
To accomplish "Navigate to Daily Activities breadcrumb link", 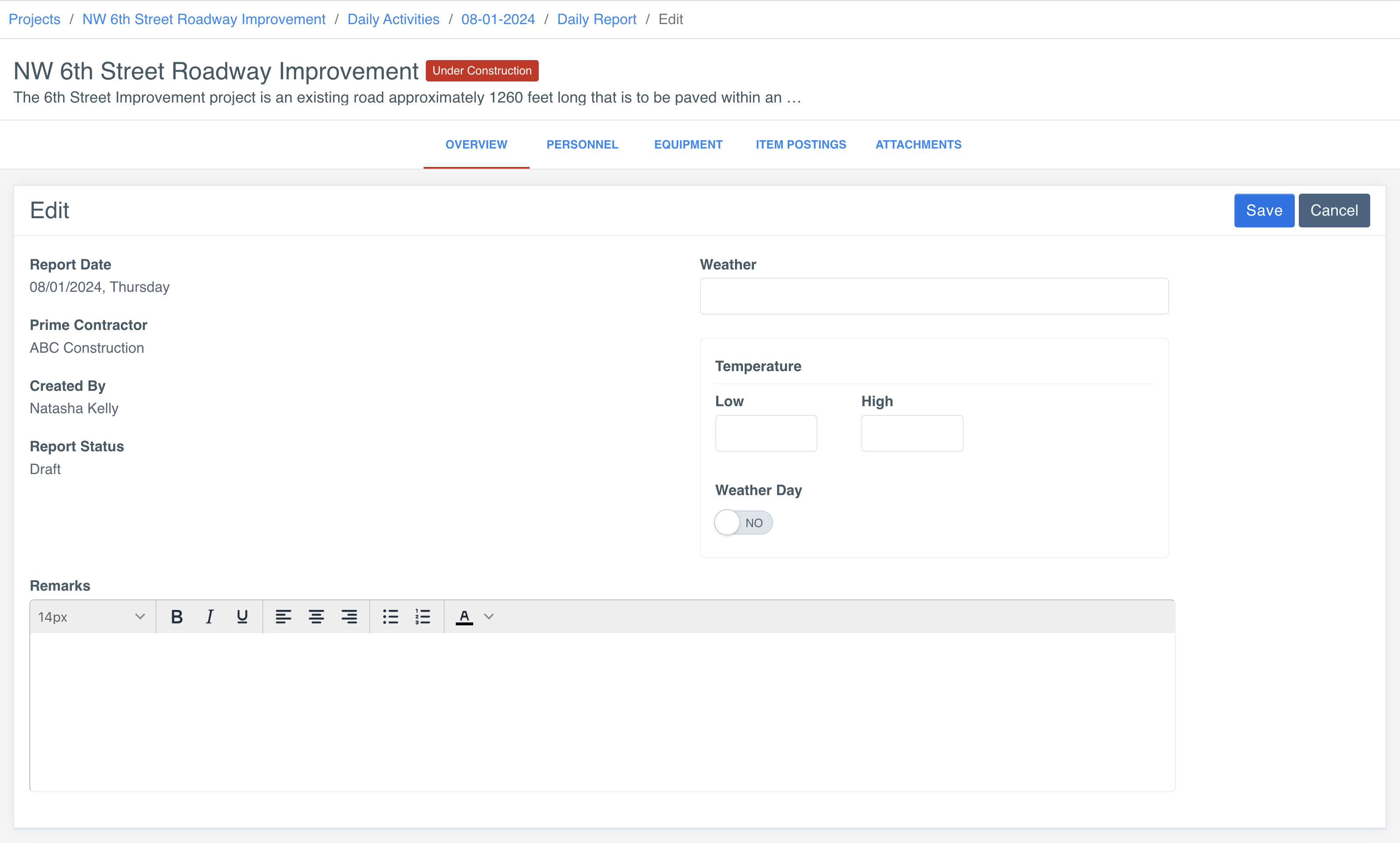I will [393, 19].
